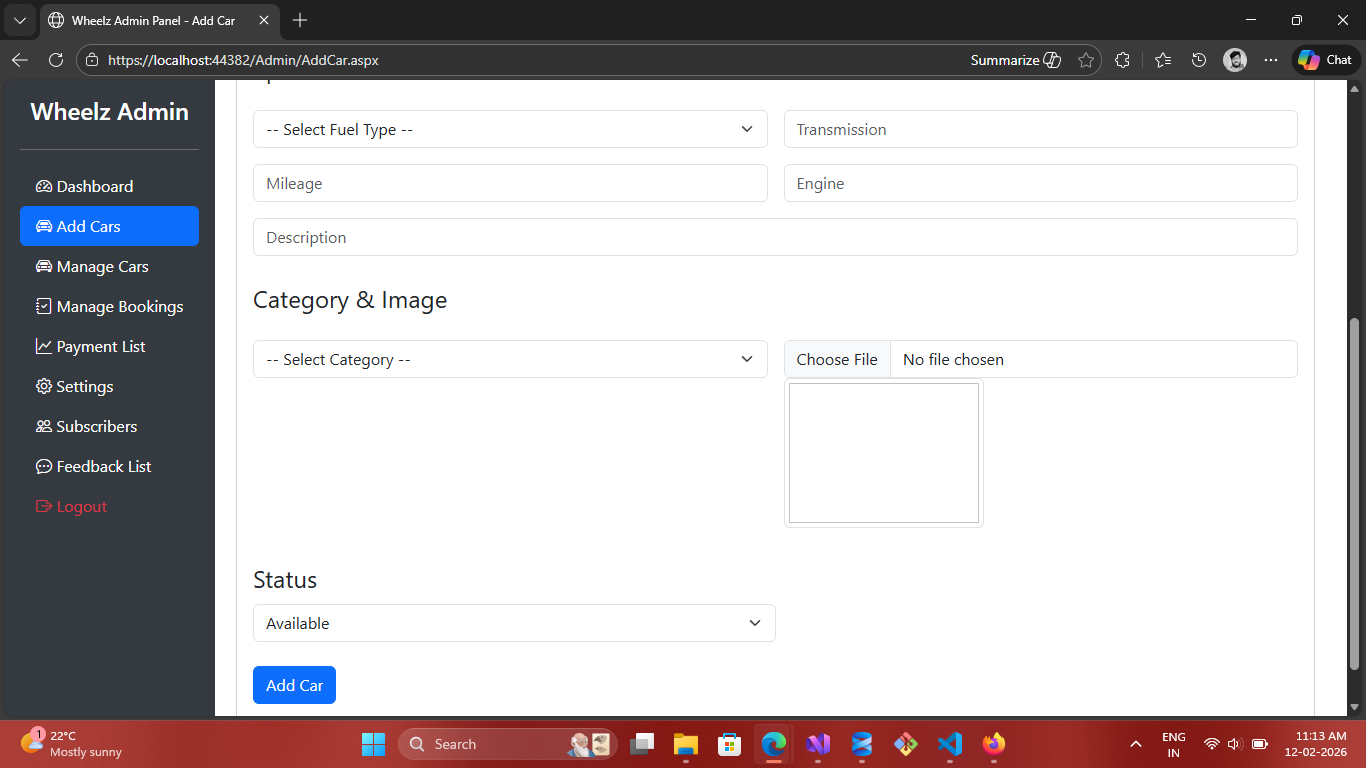Open Visual Studio from the taskbar

(x=818, y=744)
